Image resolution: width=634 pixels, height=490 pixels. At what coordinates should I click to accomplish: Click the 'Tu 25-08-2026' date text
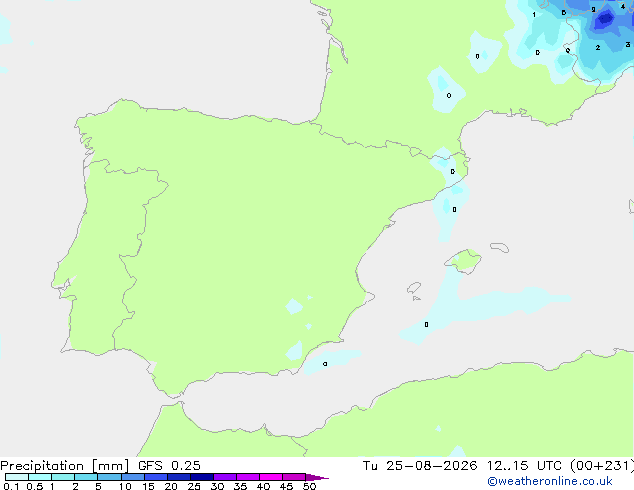coord(420,466)
